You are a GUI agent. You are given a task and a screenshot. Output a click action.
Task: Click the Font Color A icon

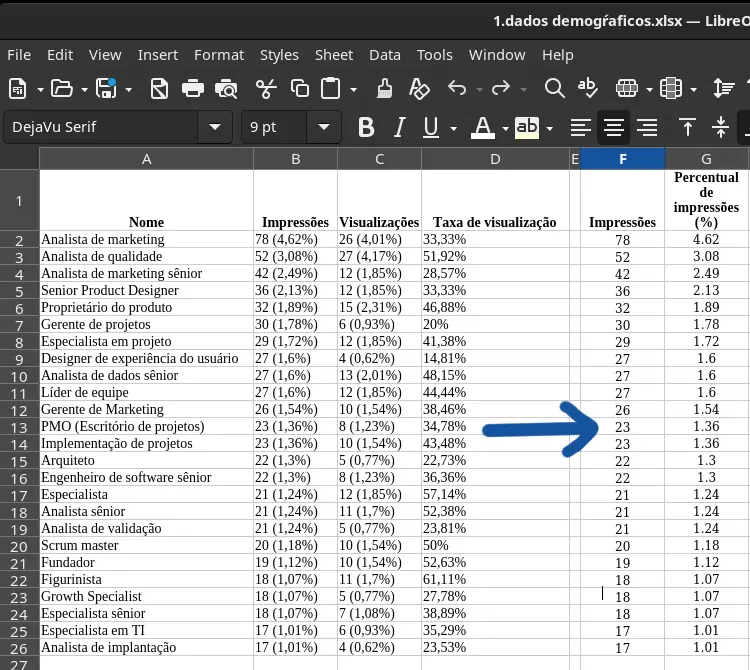point(483,127)
